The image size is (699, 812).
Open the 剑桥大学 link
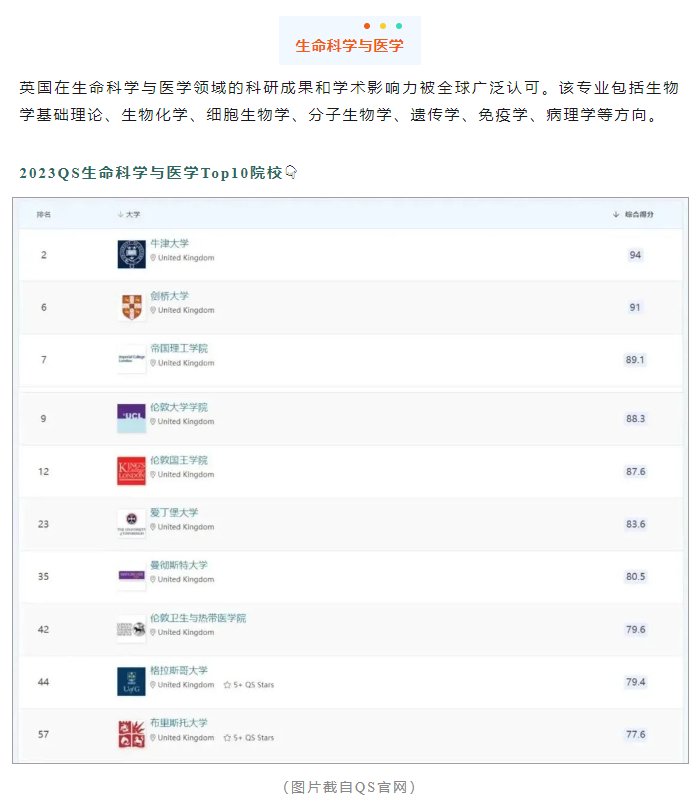[169, 296]
